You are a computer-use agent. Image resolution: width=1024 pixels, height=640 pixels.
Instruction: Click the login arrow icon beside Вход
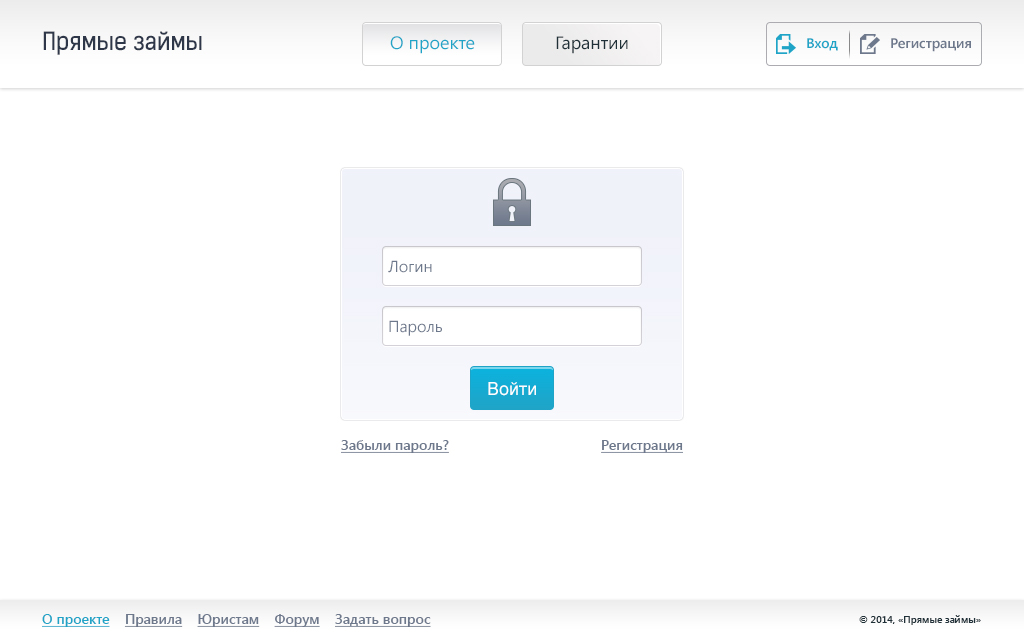pyautogui.click(x=785, y=44)
